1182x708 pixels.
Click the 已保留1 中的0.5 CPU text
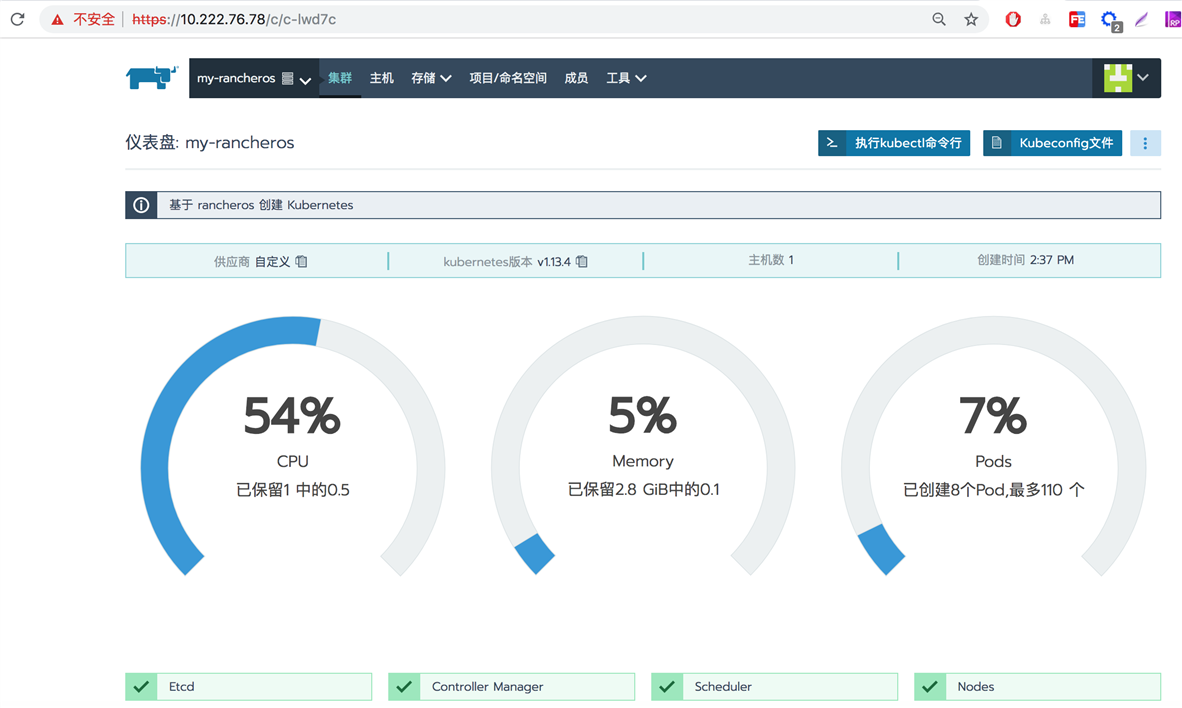(x=292, y=490)
